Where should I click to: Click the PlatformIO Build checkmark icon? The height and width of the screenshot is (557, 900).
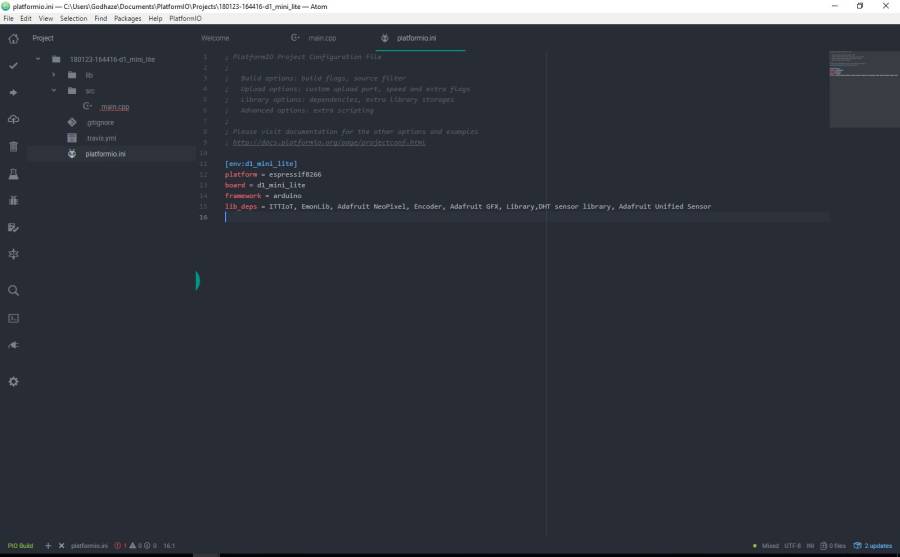tap(13, 65)
